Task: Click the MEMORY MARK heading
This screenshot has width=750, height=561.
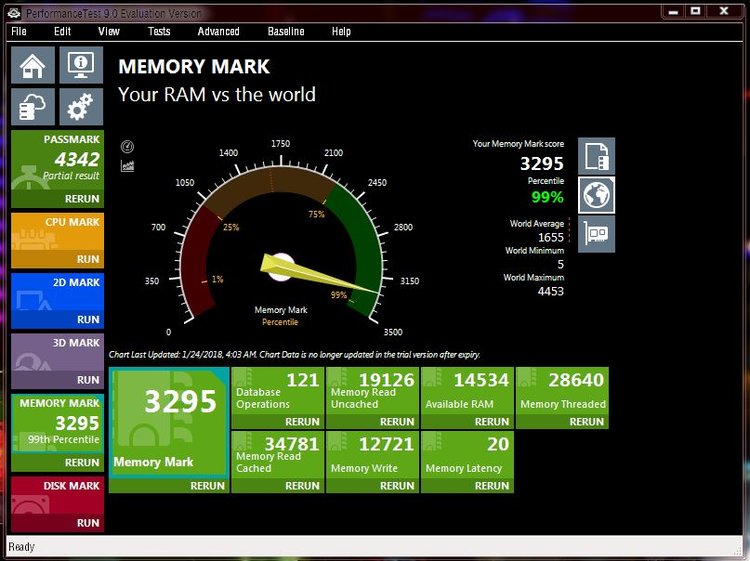Action: click(x=194, y=66)
